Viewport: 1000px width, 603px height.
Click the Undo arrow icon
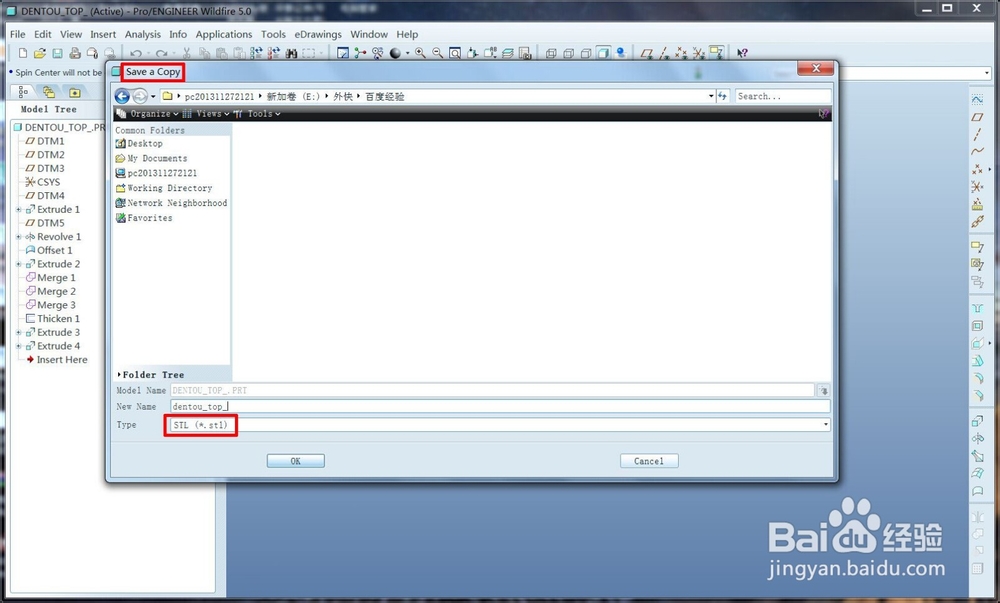click(135, 53)
